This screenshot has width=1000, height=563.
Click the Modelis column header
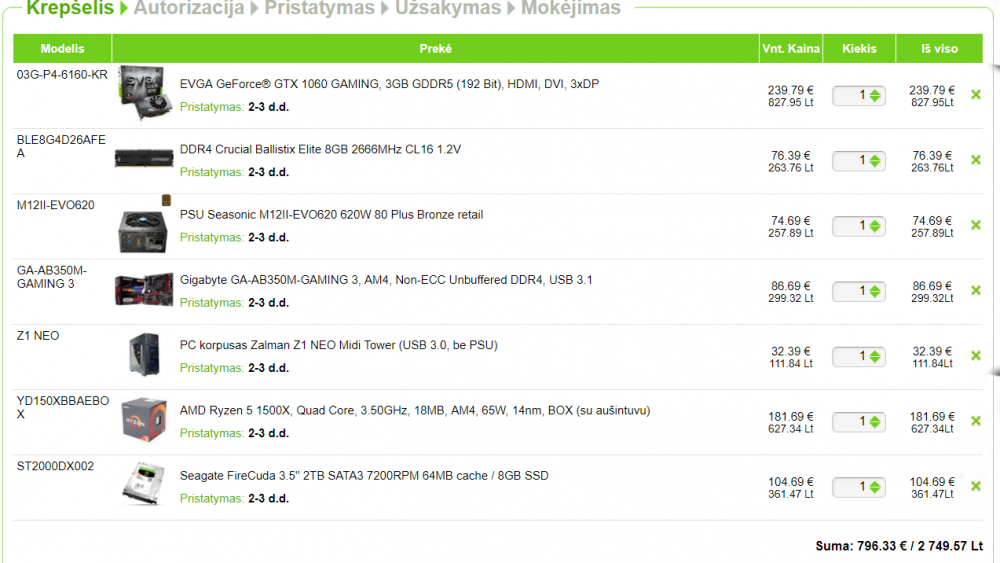coord(62,48)
